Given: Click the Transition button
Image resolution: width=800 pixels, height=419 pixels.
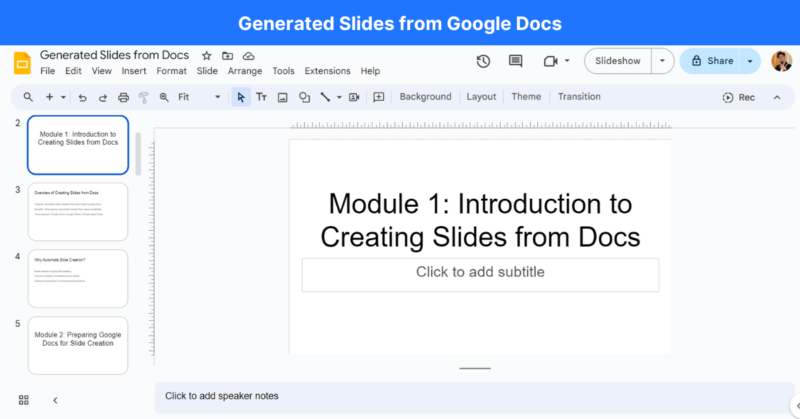Looking at the screenshot, I should click(579, 97).
